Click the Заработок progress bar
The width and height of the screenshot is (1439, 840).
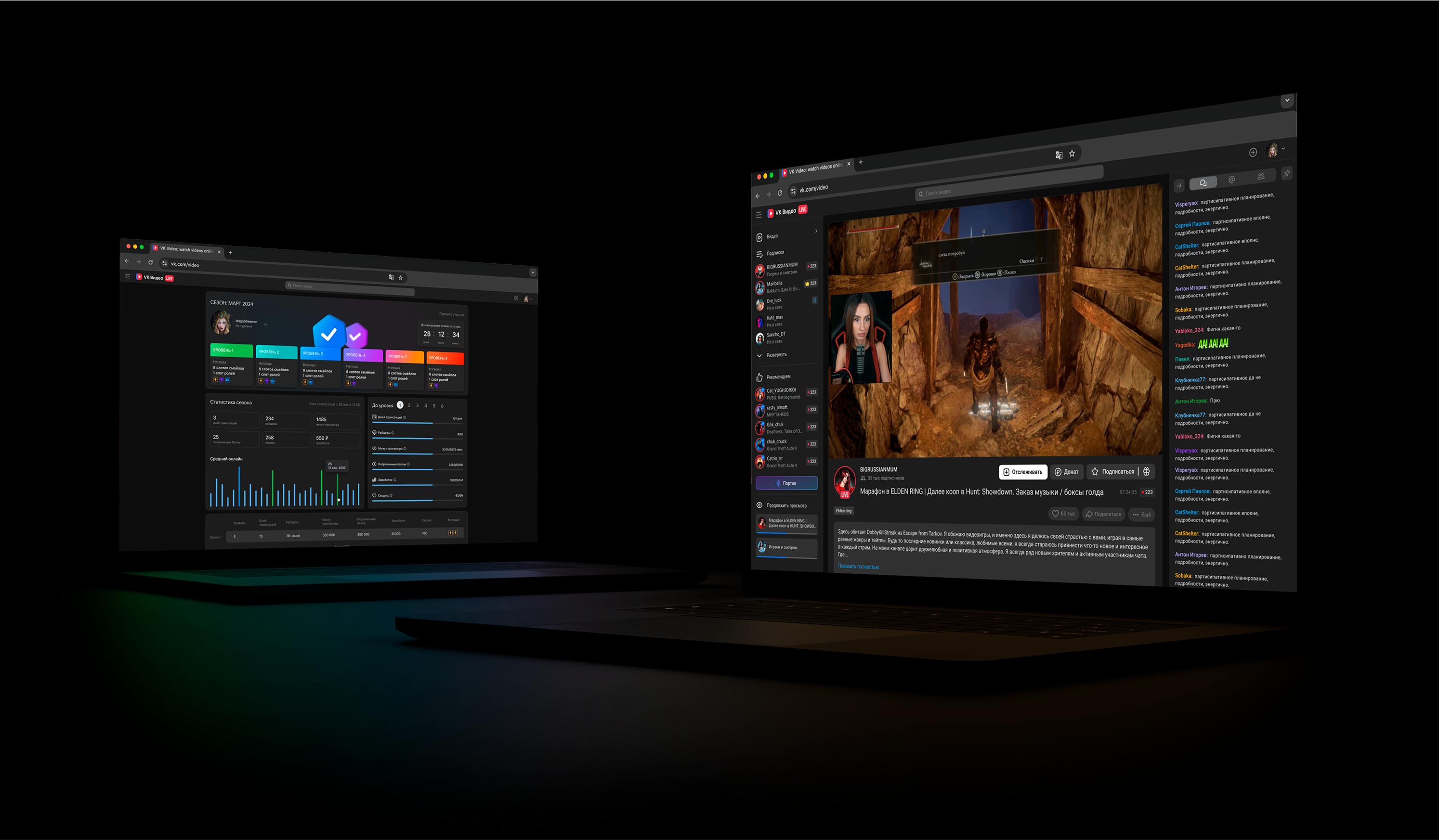(x=418, y=485)
